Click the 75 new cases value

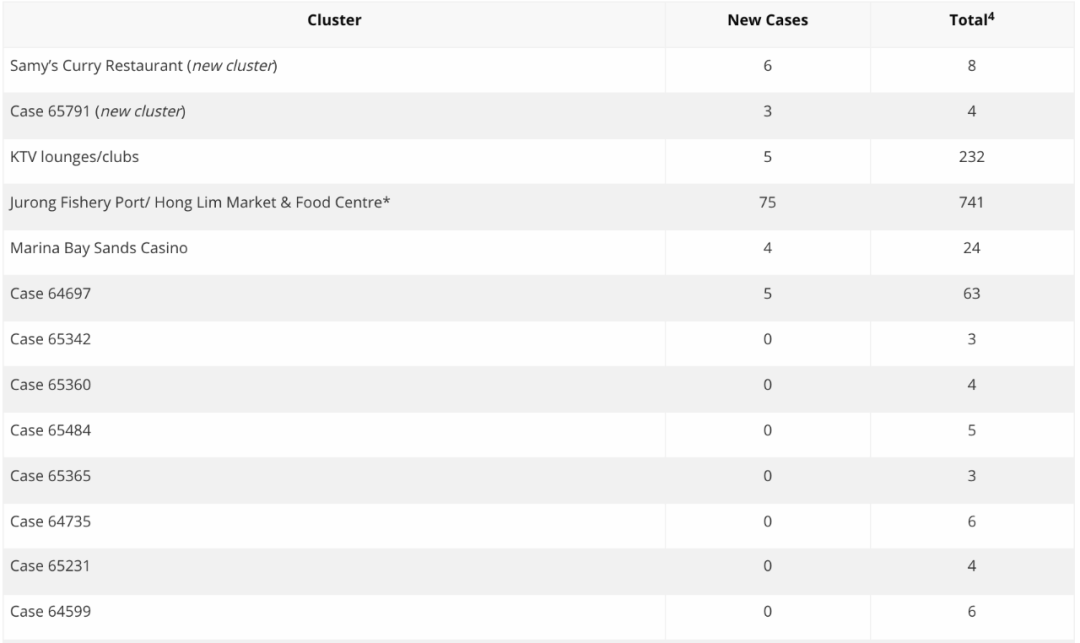click(767, 202)
